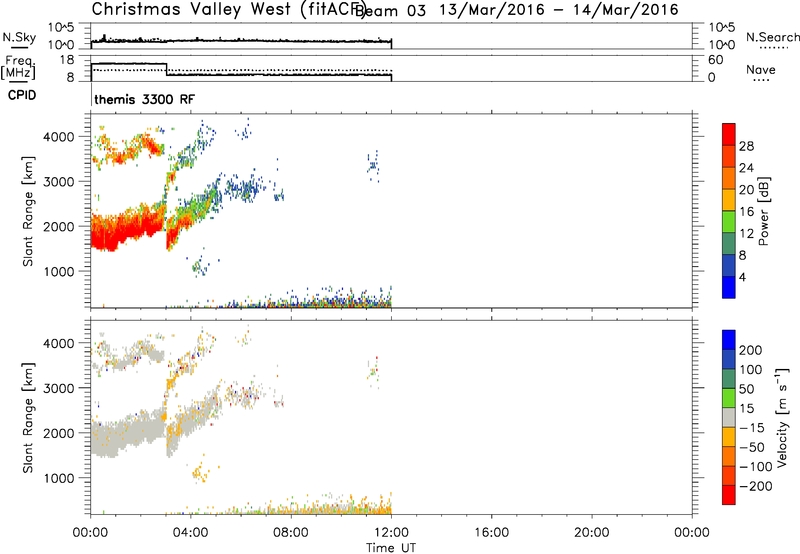Image resolution: width=800 pixels, height=554 pixels.
Task: Click the 2000 tick label on the power panel
Action: (x=59, y=226)
